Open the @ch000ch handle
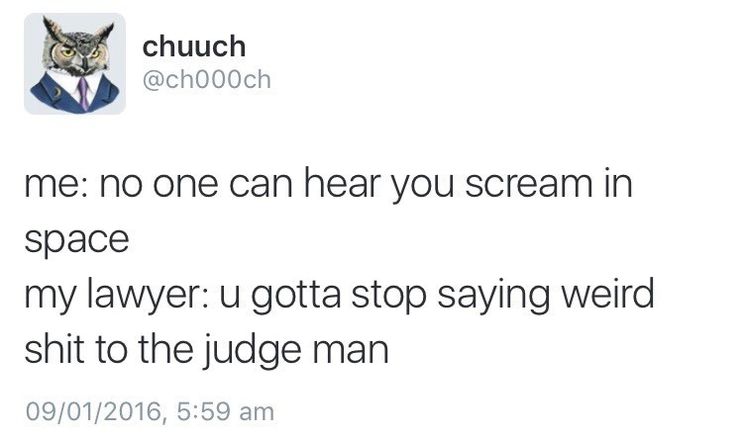 pyautogui.click(x=207, y=79)
